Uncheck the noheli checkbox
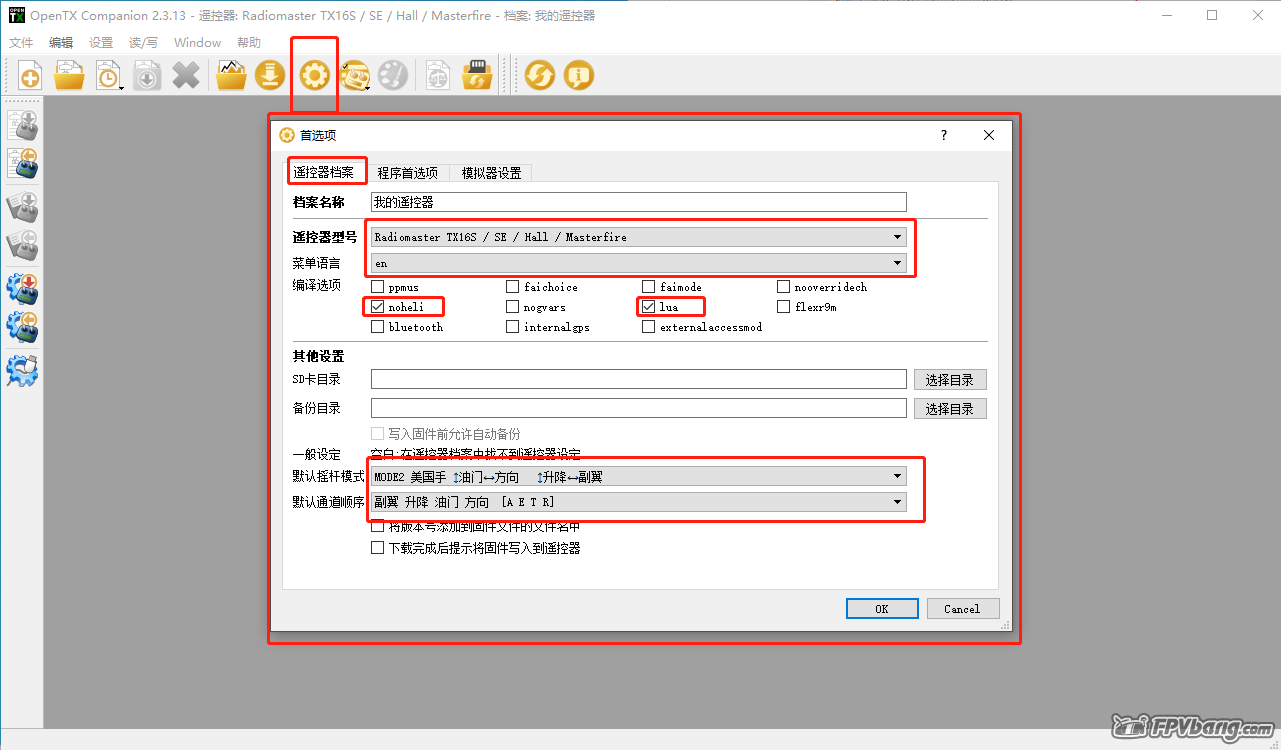Viewport: 1281px width, 750px height. [378, 307]
